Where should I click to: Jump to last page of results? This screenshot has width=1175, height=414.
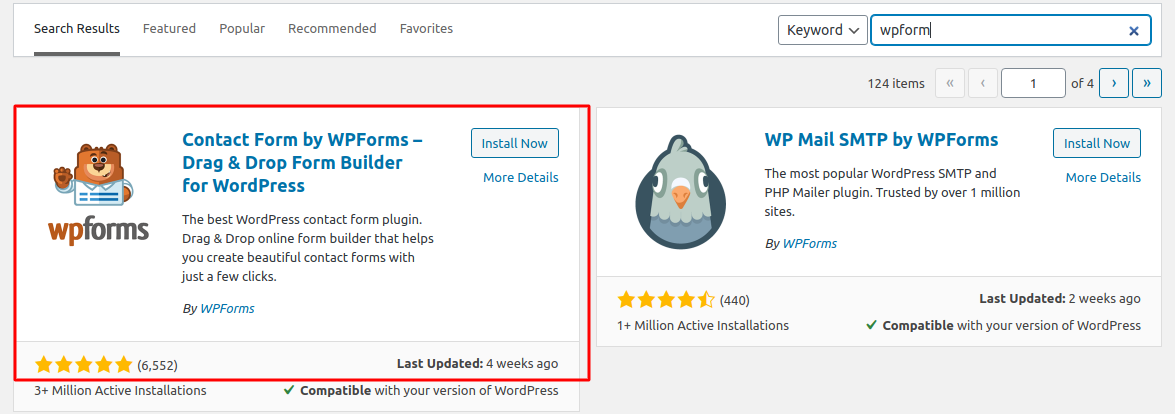(x=1147, y=84)
